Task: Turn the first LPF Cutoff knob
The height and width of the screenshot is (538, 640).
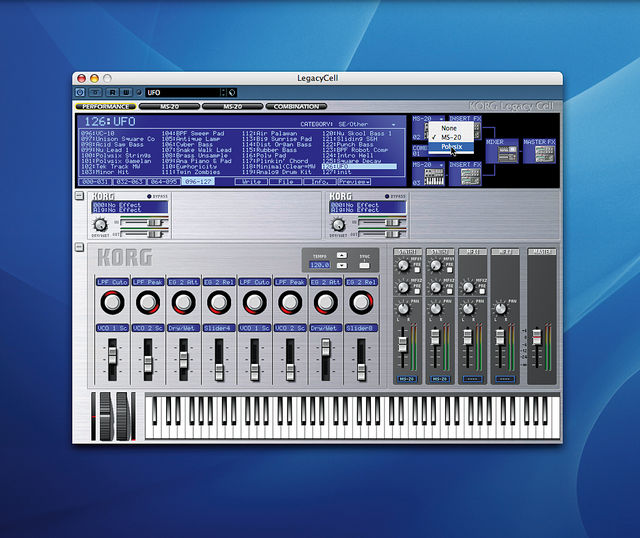Action: tap(112, 302)
